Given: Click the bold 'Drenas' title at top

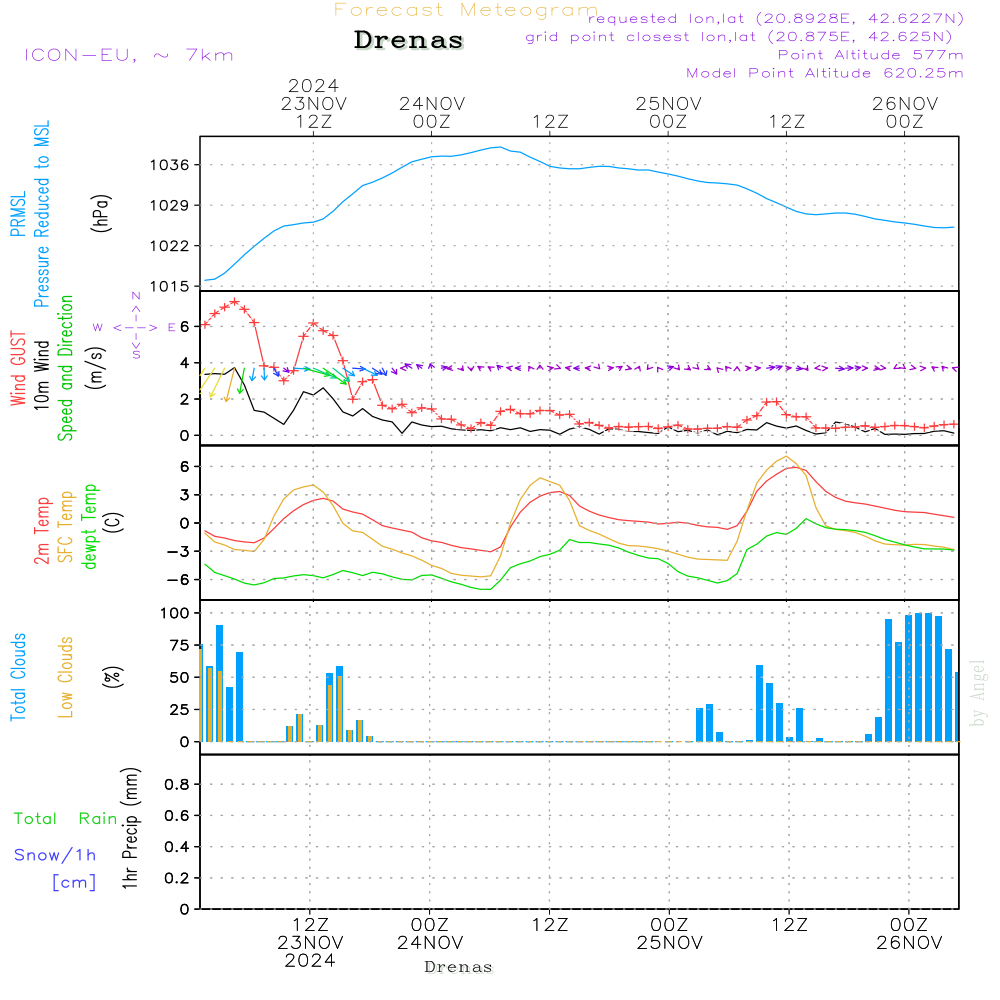Looking at the screenshot, I should [x=409, y=40].
